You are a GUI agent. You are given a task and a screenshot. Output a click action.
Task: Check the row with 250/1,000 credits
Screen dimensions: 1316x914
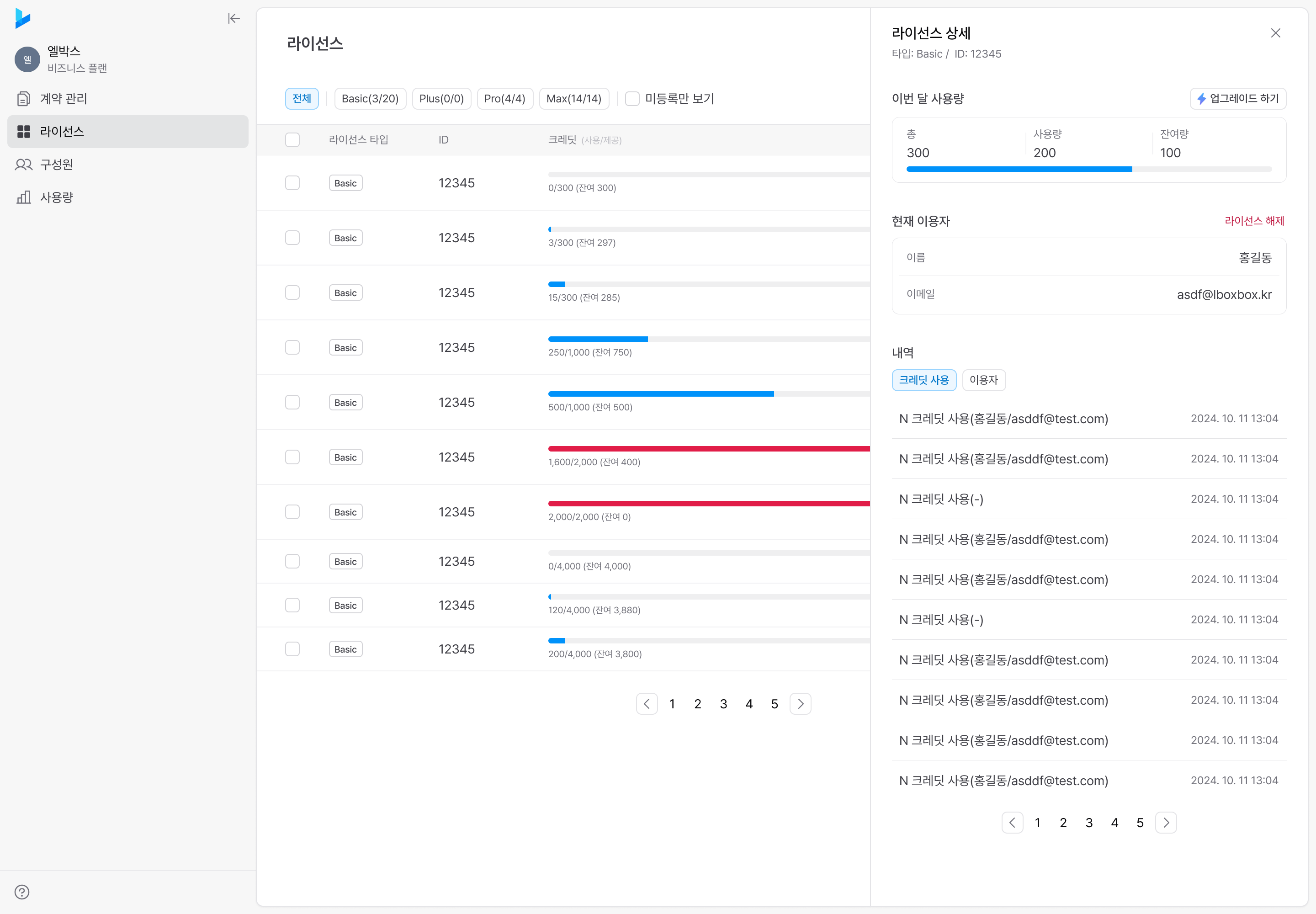point(292,347)
